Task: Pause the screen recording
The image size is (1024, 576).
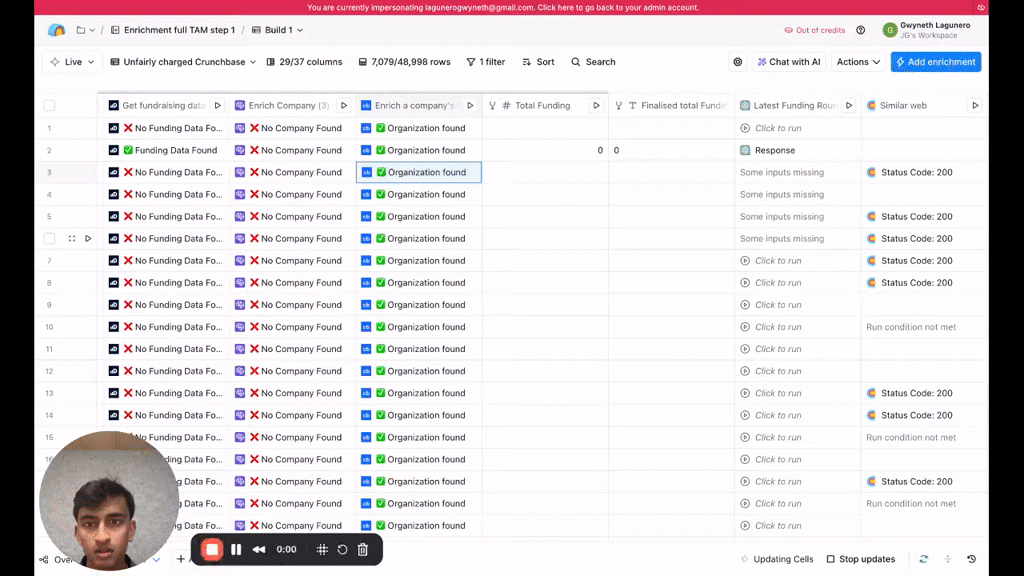Action: 236,549
